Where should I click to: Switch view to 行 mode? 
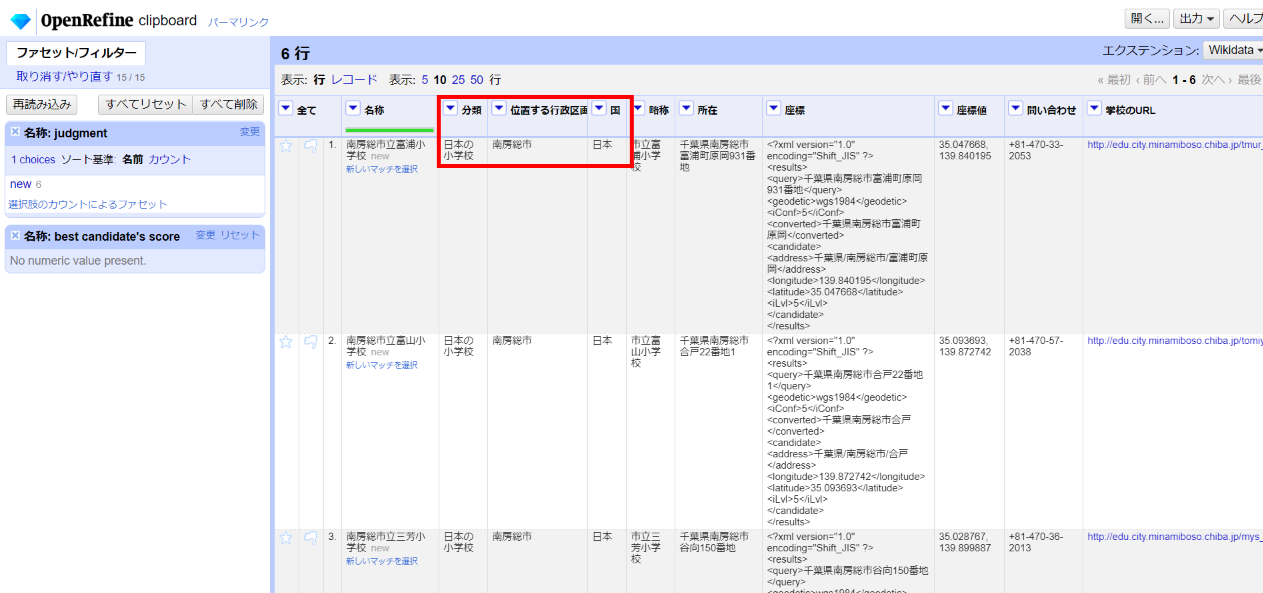click(x=319, y=79)
